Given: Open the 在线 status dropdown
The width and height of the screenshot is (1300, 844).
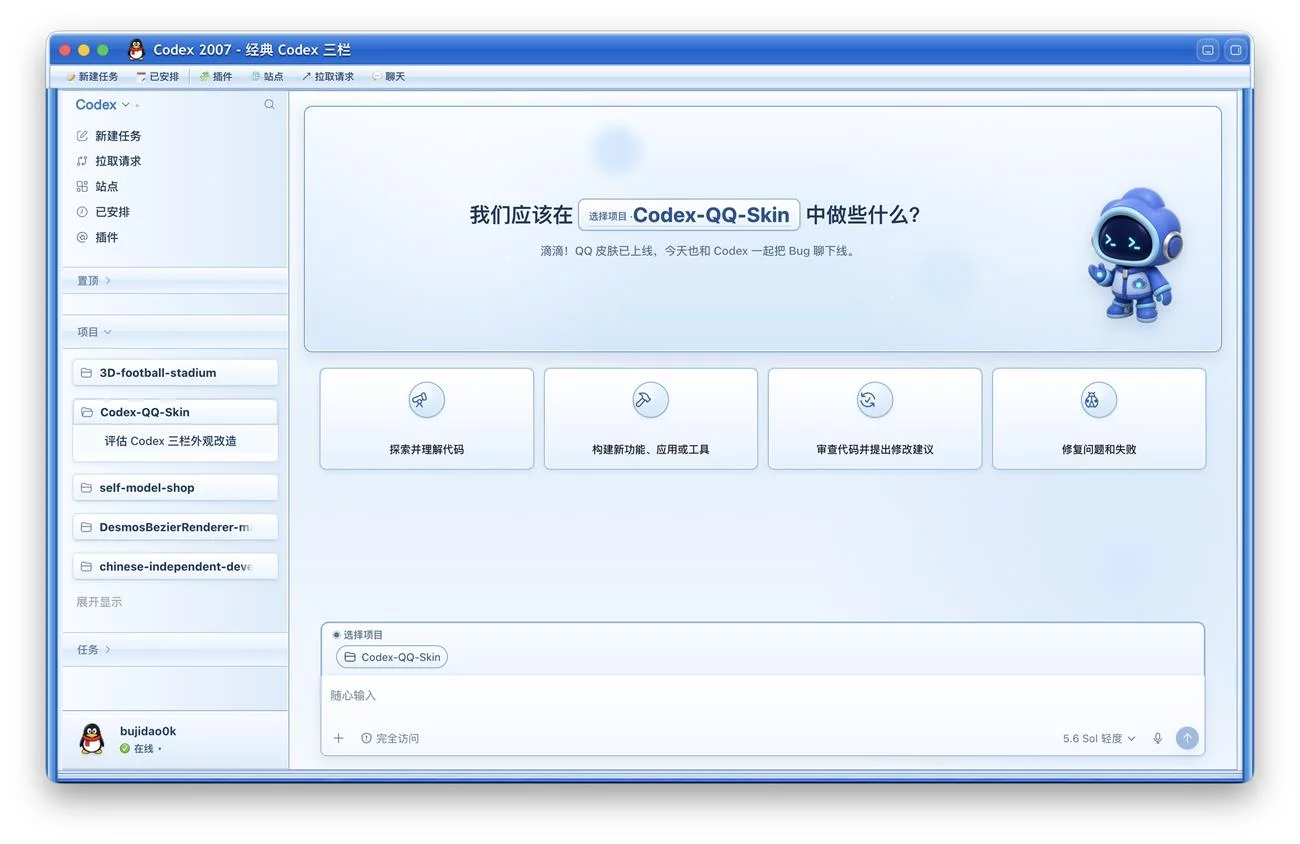Looking at the screenshot, I should coord(141,748).
